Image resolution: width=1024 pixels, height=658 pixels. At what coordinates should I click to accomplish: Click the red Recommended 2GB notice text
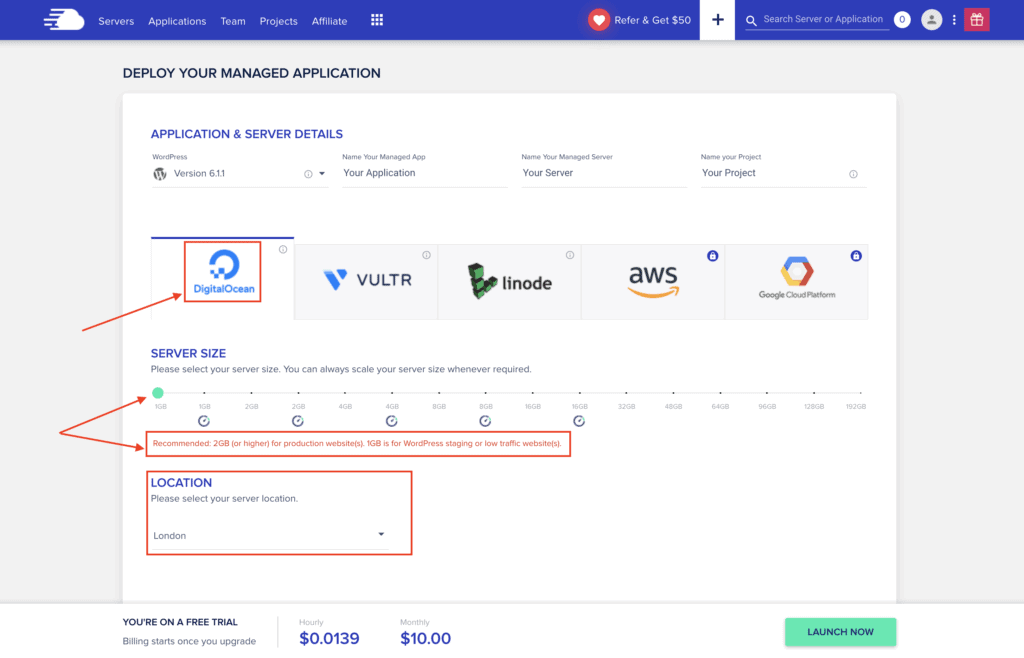click(x=357, y=444)
